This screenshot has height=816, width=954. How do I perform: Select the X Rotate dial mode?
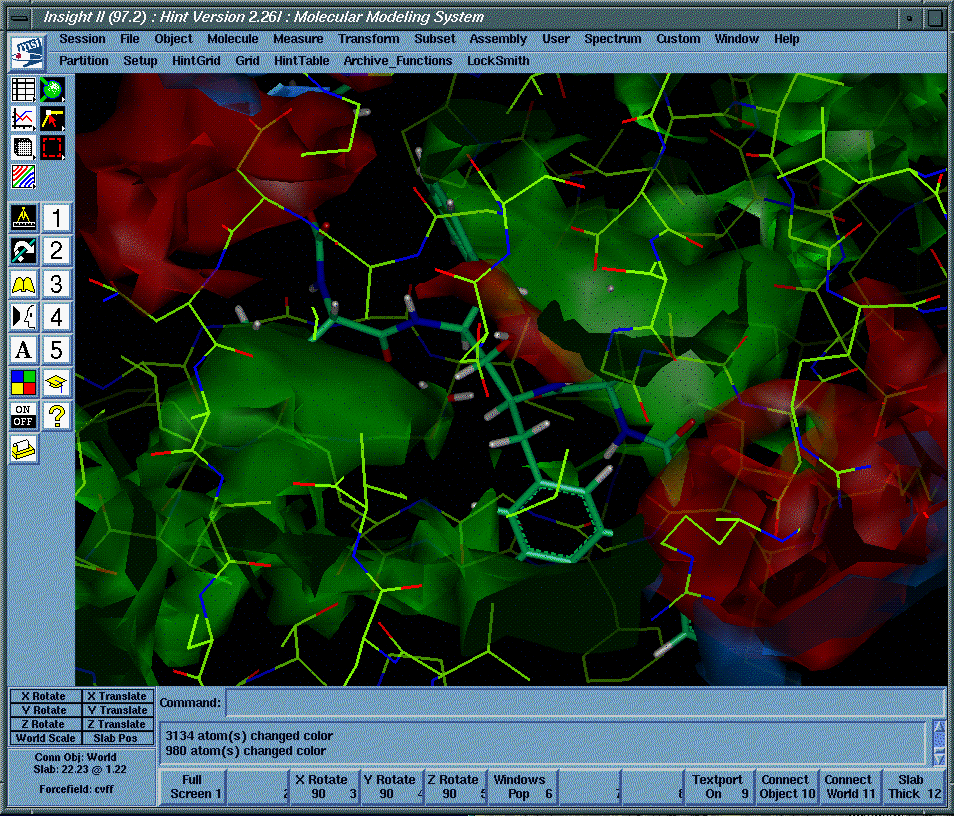(45, 696)
